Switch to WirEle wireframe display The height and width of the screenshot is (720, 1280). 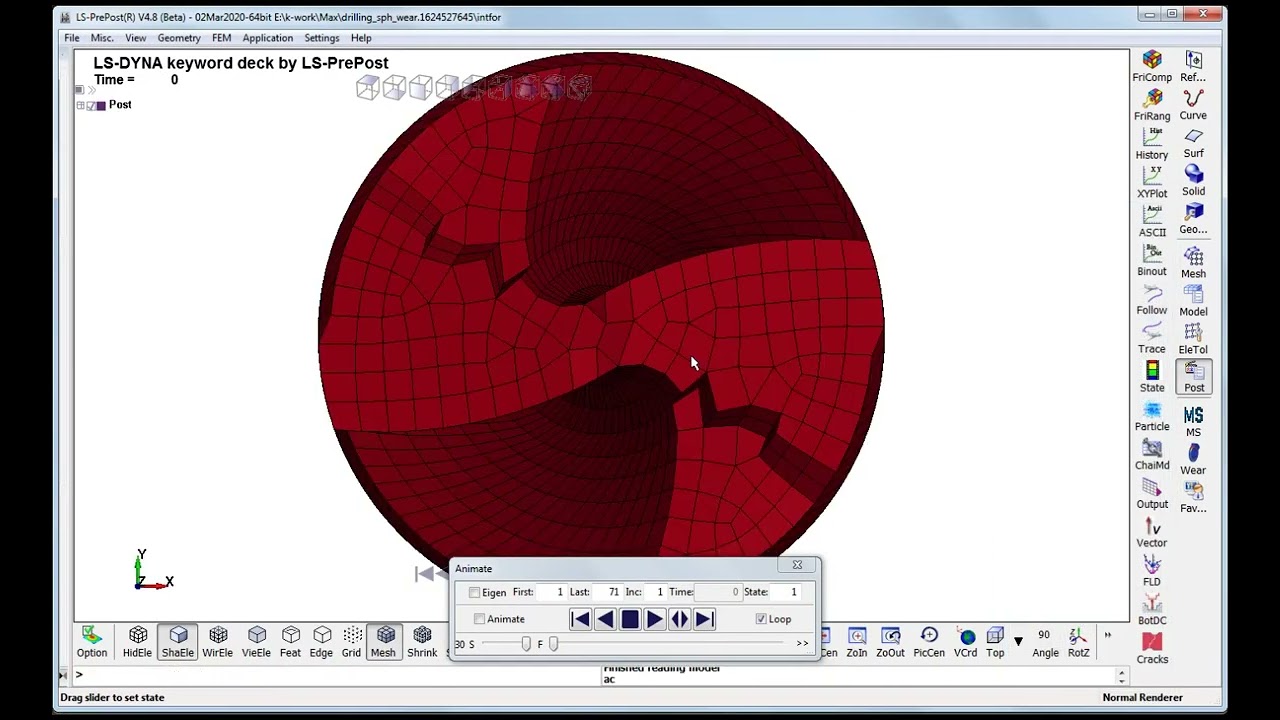pos(218,642)
